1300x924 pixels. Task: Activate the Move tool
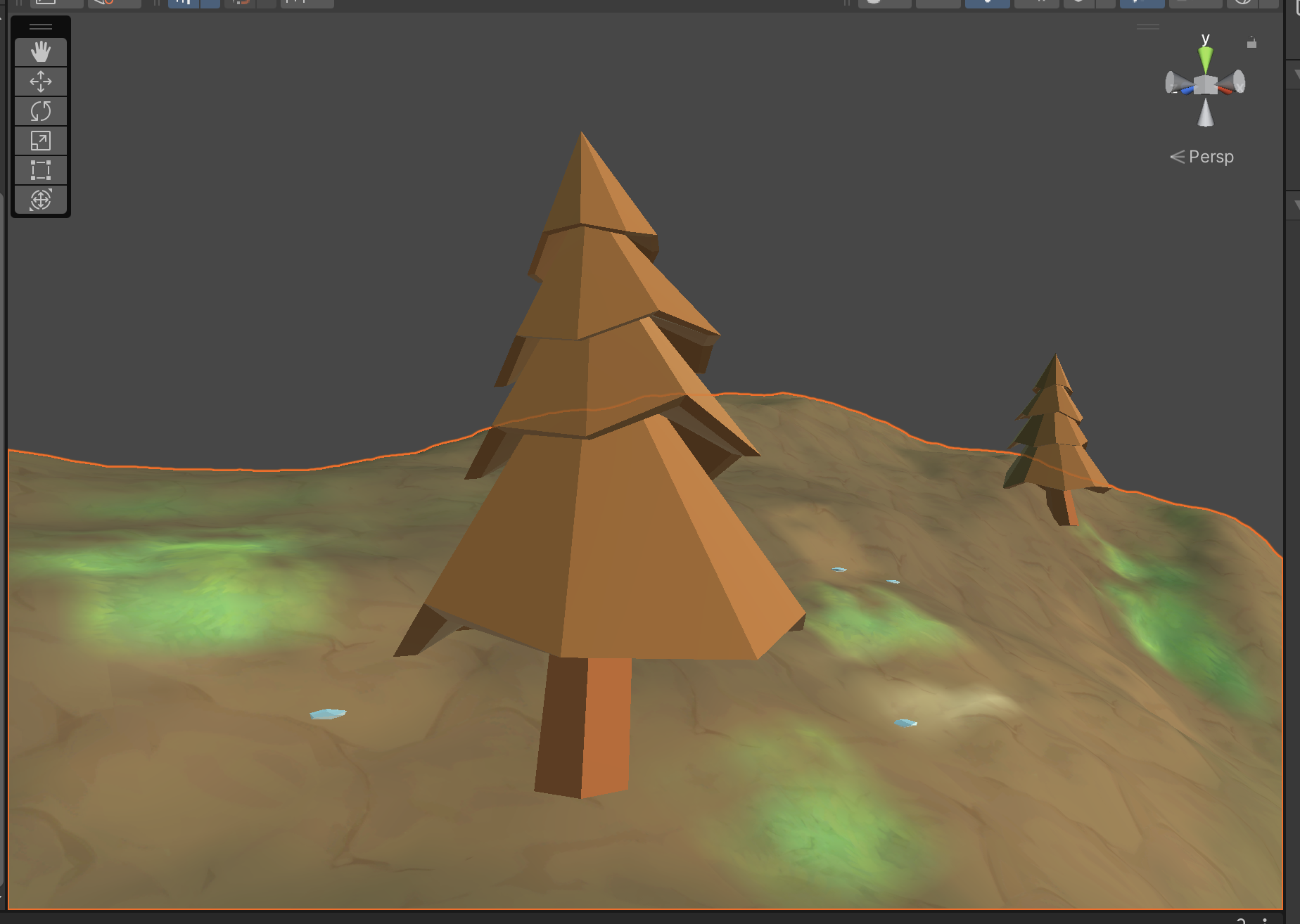(41, 82)
